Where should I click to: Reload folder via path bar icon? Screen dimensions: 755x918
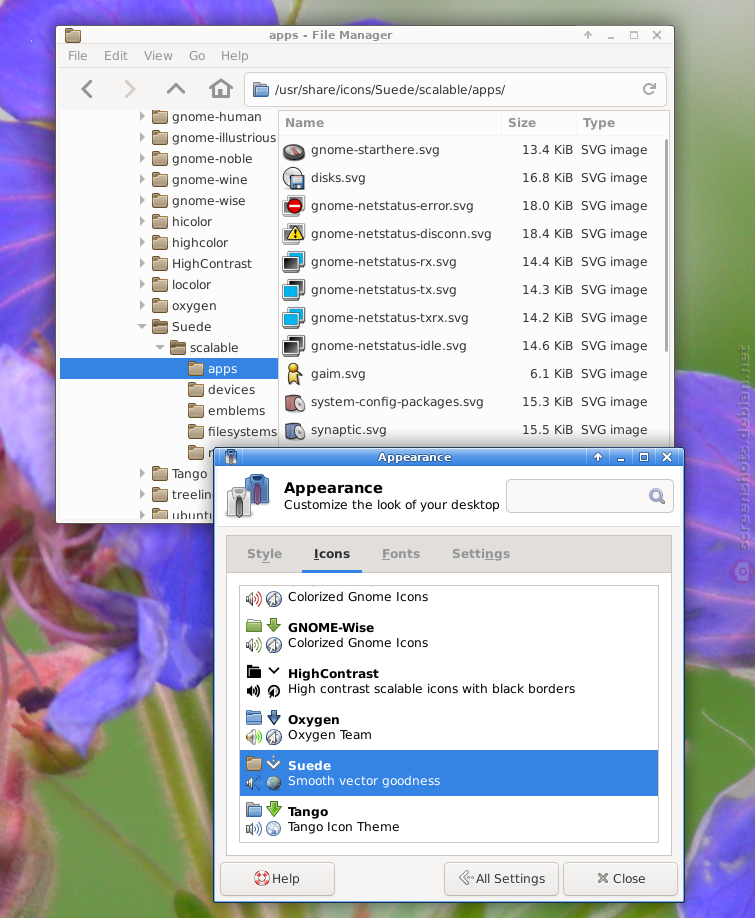coord(649,89)
